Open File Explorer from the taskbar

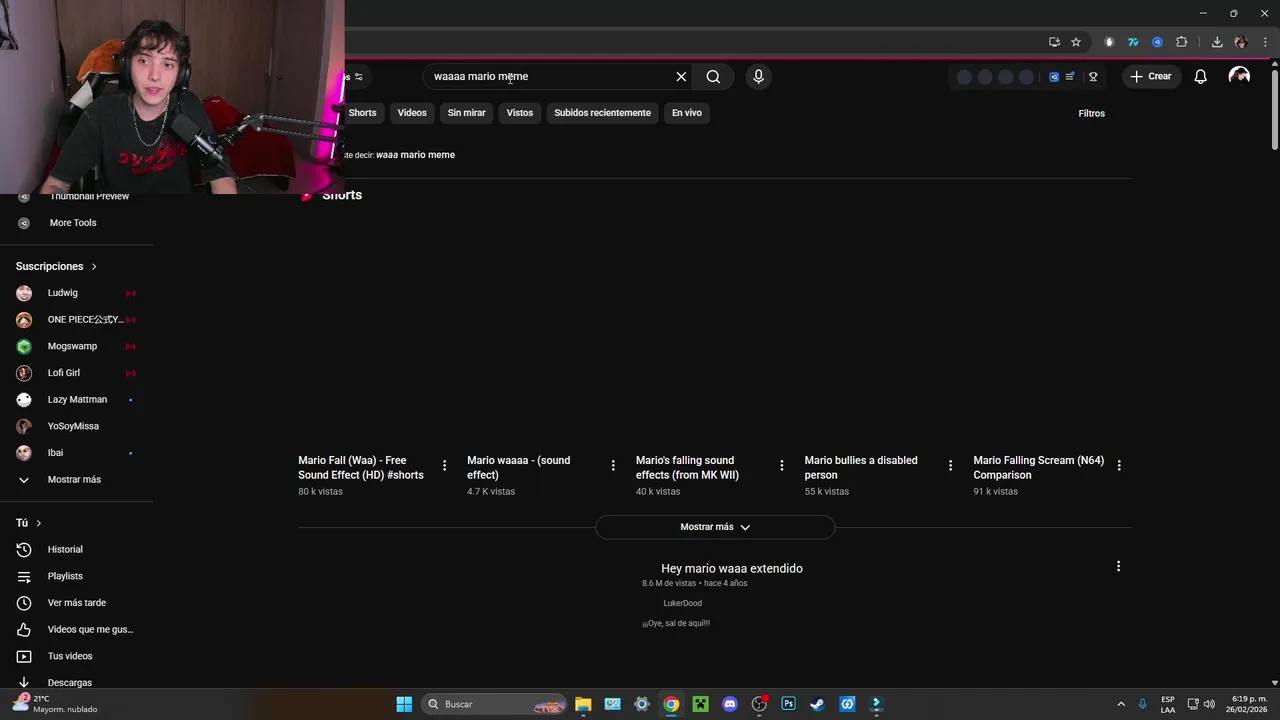[x=583, y=704]
